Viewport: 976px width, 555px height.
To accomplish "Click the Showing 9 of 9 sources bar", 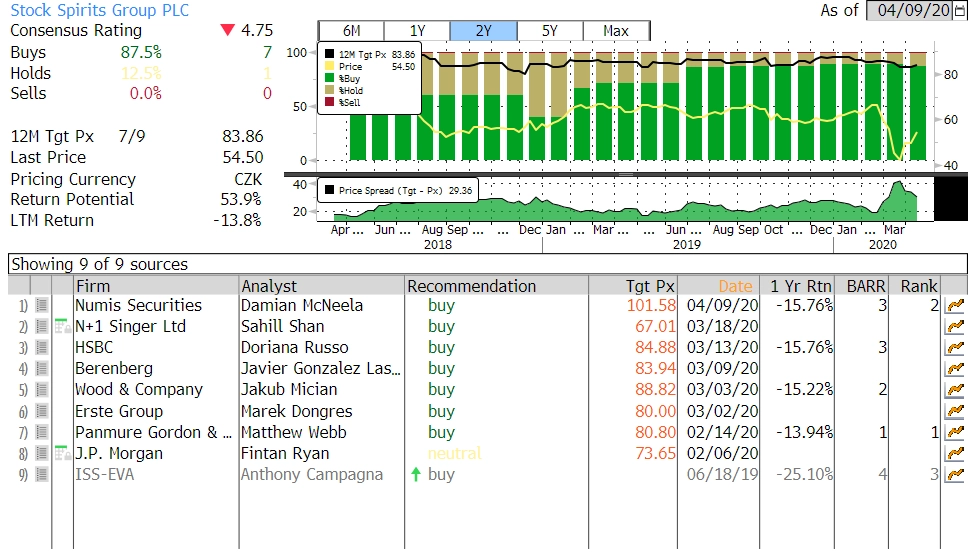I will point(487,264).
